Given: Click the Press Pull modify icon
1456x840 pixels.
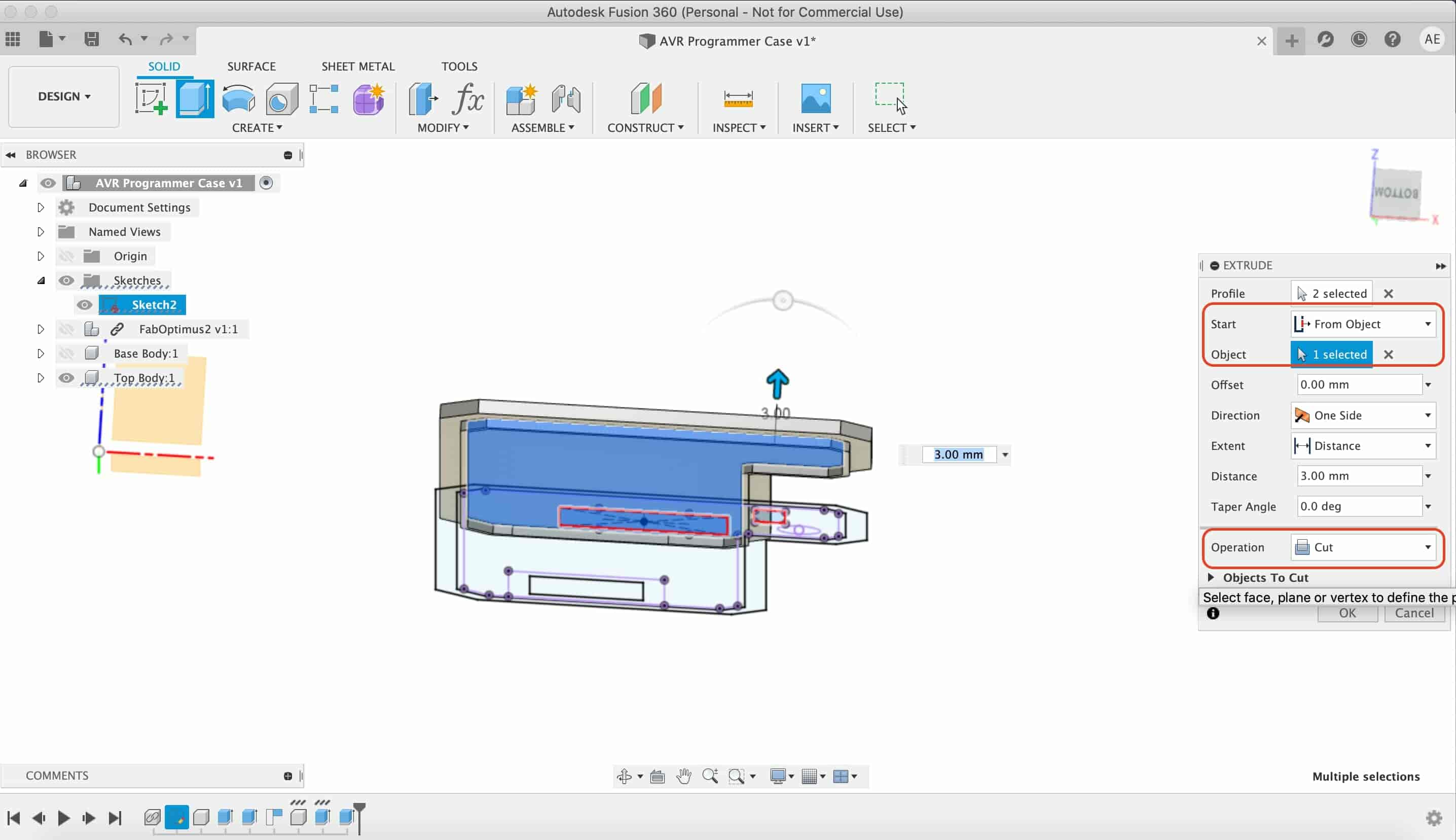Looking at the screenshot, I should coord(423,98).
